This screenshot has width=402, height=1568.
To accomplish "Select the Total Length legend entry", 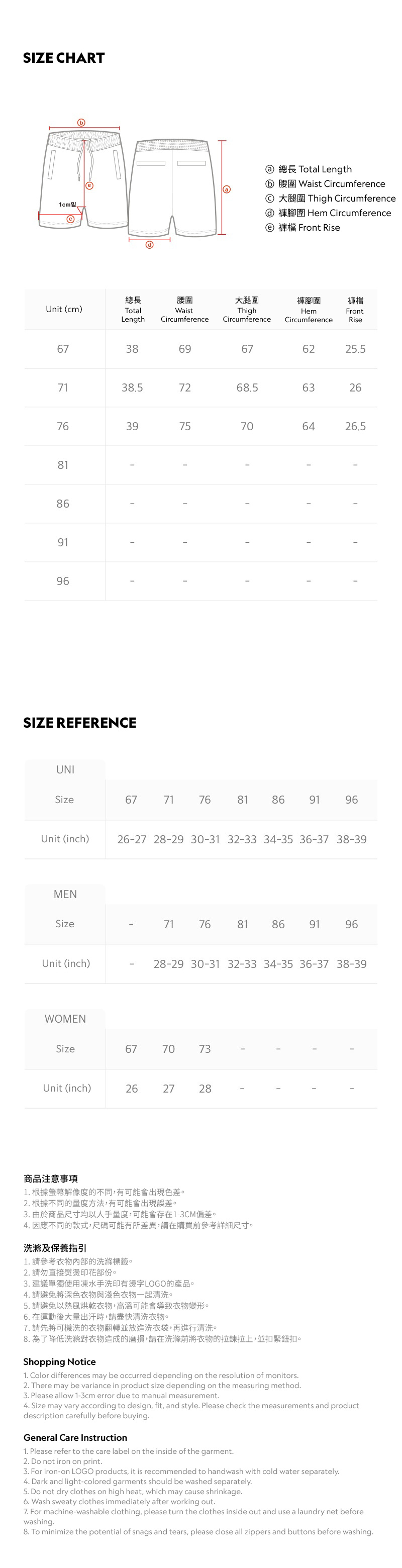I will [309, 169].
